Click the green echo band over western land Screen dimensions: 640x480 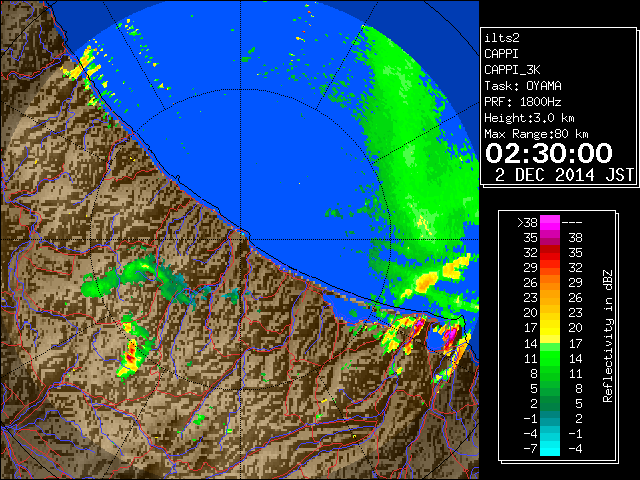click(139, 280)
